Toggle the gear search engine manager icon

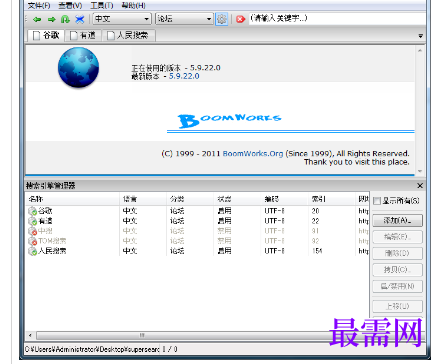click(222, 19)
